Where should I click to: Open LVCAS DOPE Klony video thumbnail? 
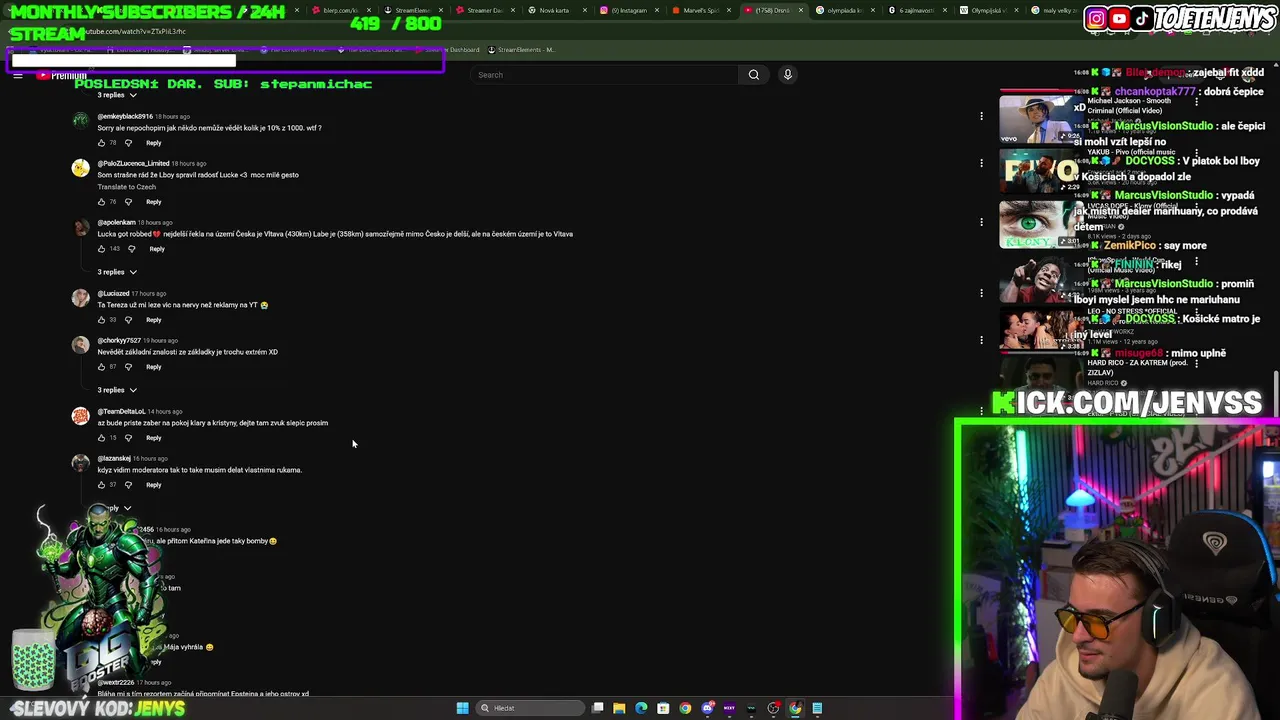1042,224
